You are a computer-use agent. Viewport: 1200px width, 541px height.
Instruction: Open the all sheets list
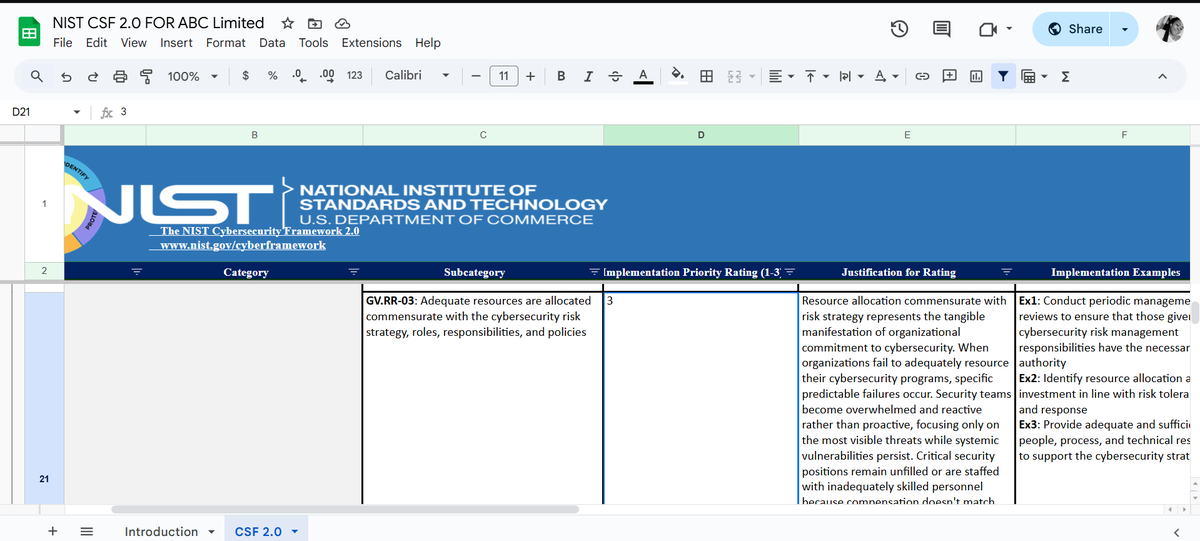click(87, 531)
